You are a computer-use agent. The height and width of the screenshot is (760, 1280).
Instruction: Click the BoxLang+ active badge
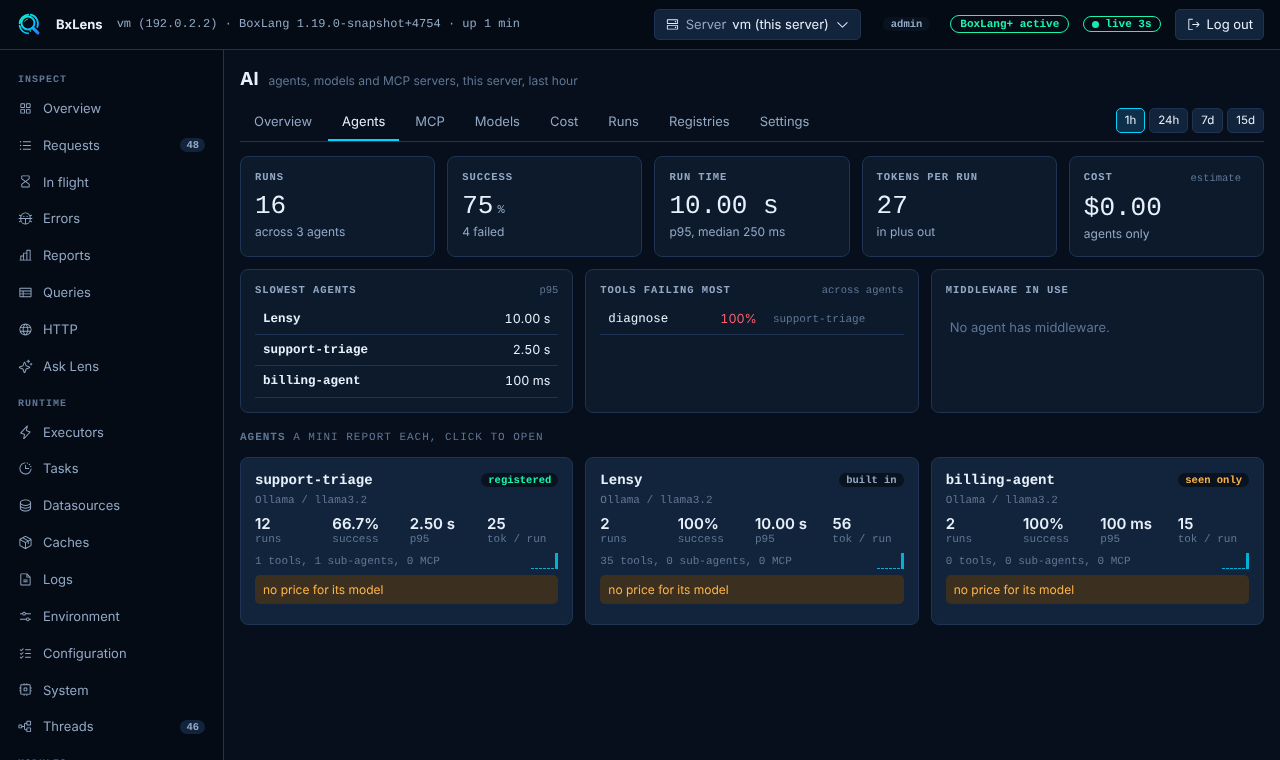1009,24
